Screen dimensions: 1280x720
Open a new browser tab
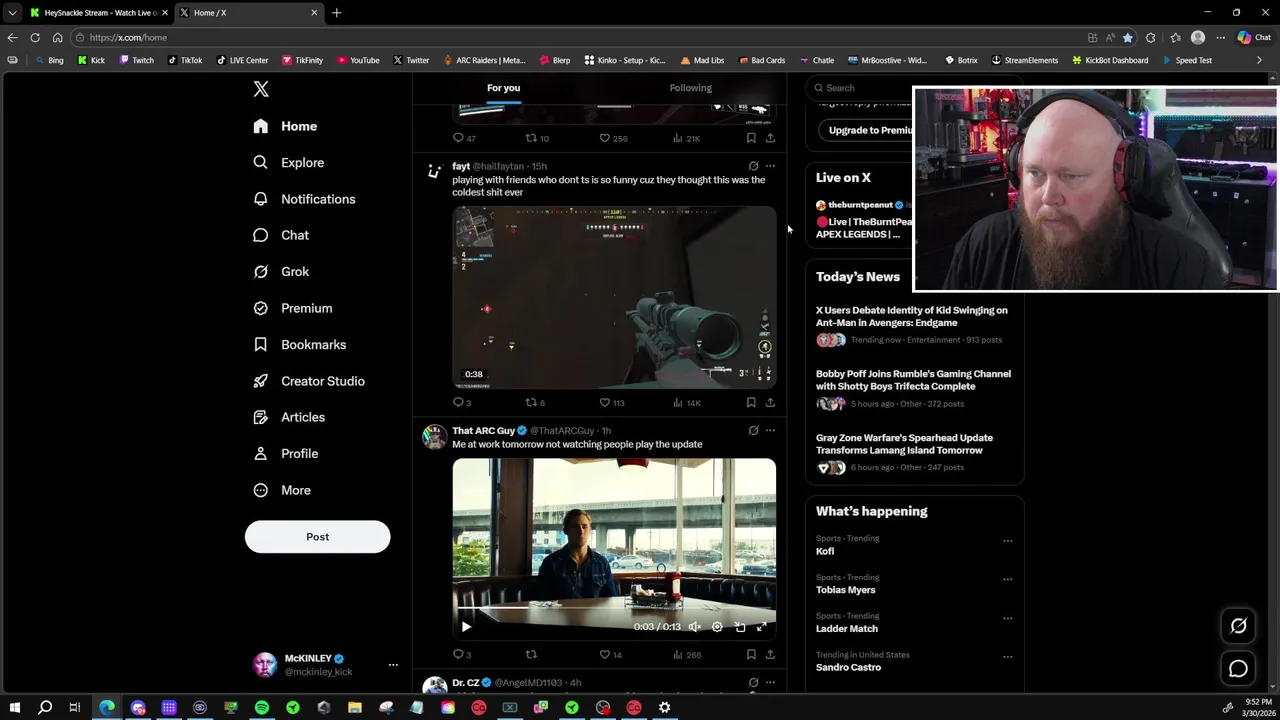coord(336,13)
